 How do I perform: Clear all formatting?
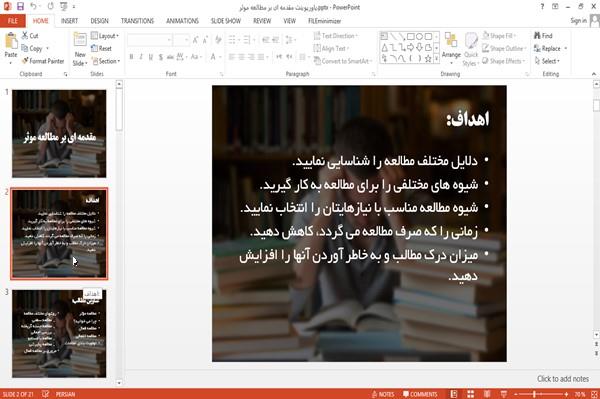pos(218,40)
